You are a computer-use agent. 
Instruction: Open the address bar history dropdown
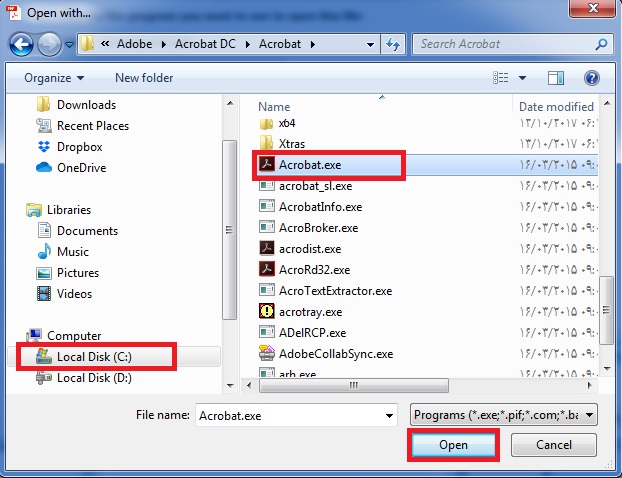pyautogui.click(x=370, y=44)
